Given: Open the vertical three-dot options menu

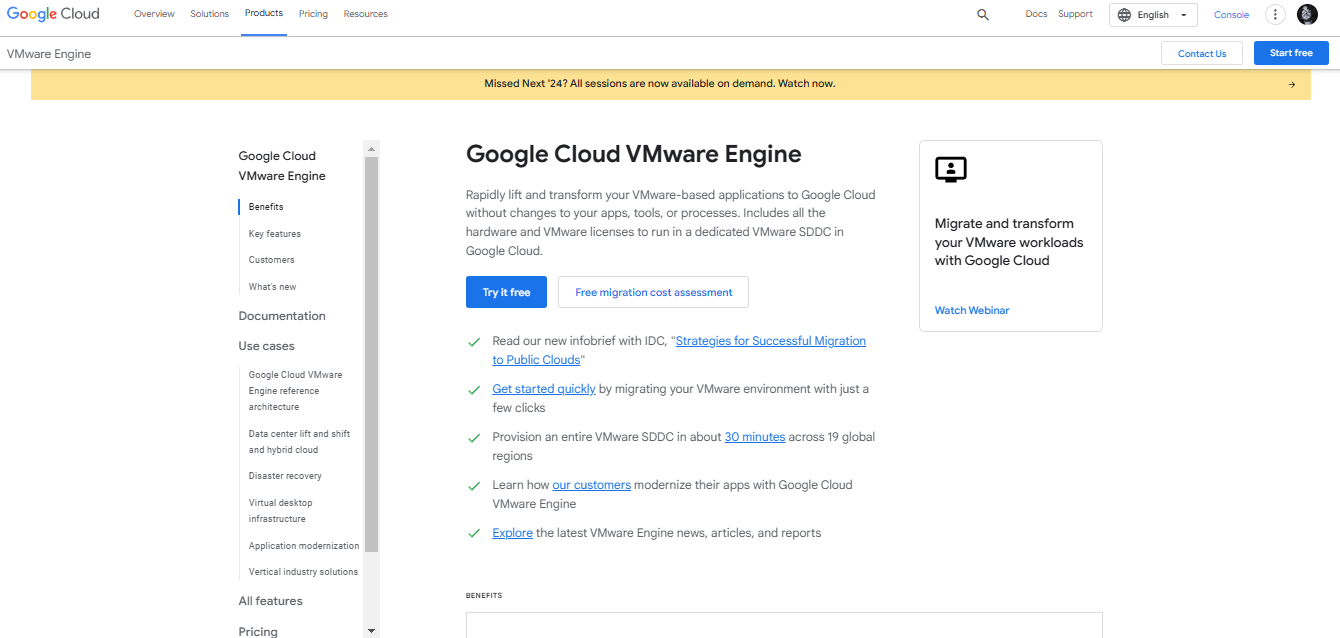Looking at the screenshot, I should pos(1275,15).
